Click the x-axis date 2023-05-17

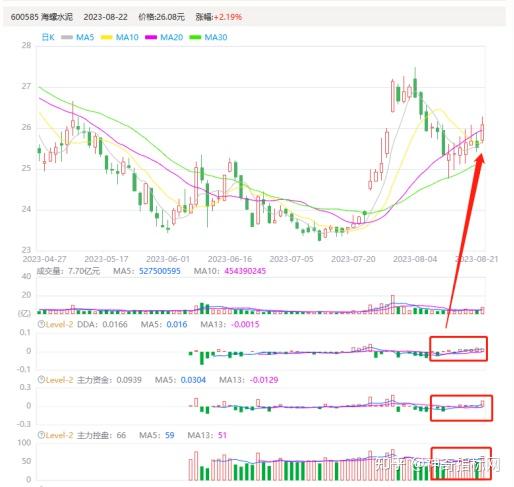(106, 259)
